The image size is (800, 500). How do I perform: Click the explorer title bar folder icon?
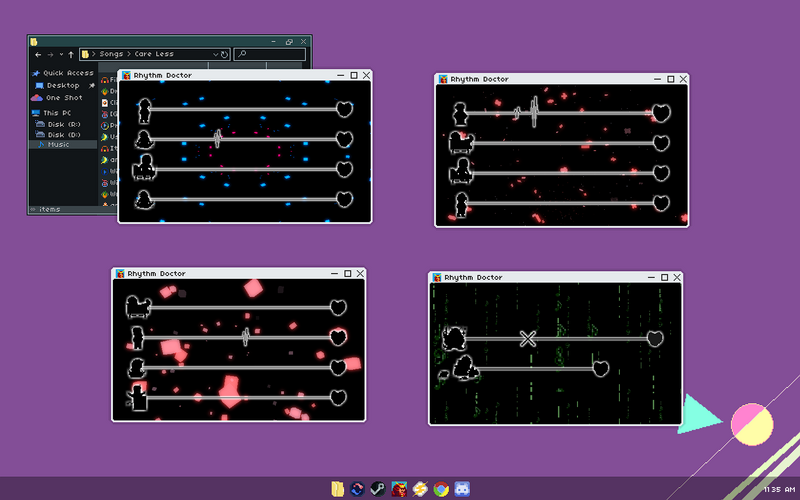click(34, 41)
